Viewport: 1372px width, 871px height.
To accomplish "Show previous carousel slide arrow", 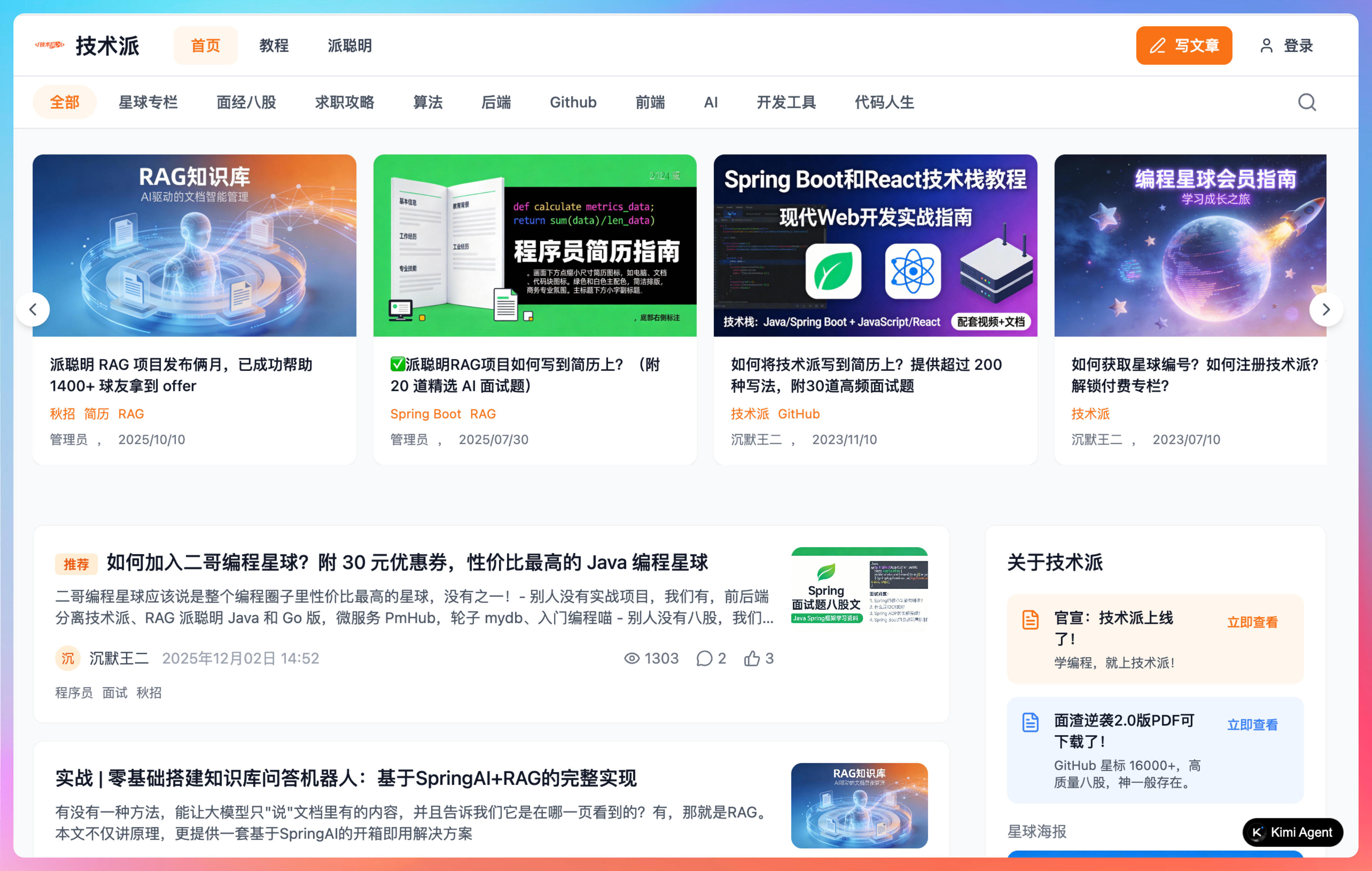I will 33,309.
